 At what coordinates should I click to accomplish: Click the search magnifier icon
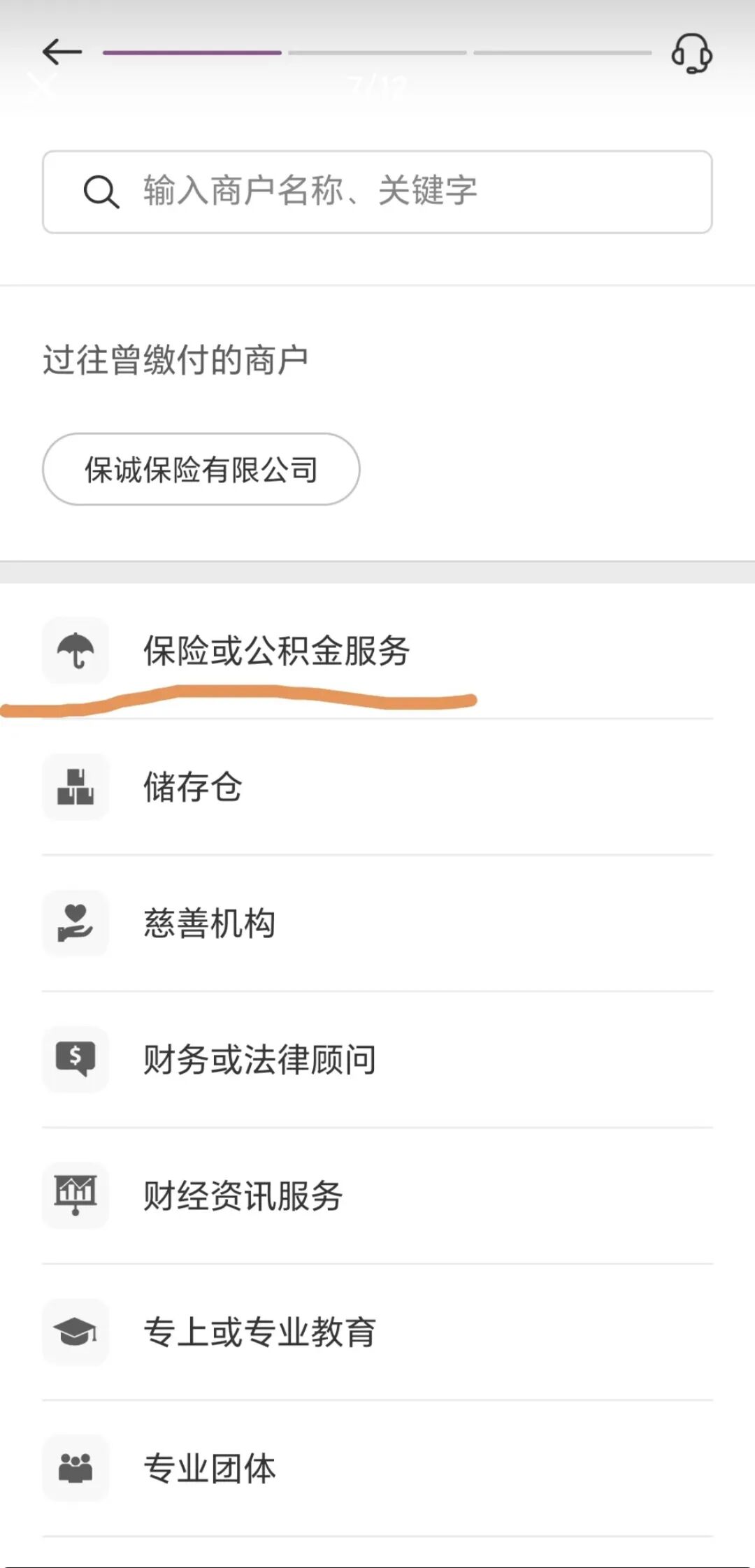click(101, 192)
